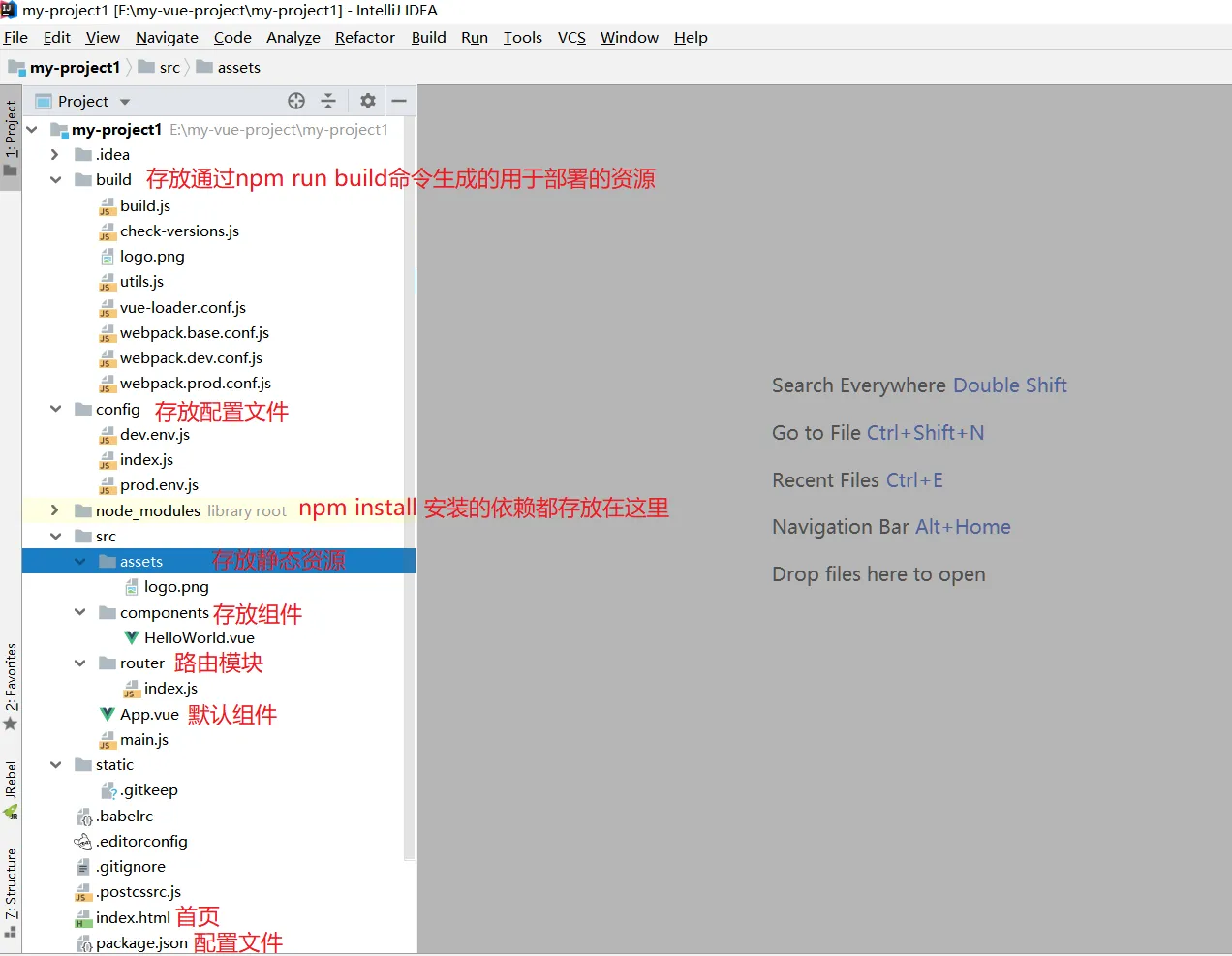Select the build.js file icon
This screenshot has width=1232, height=956.
click(x=108, y=206)
